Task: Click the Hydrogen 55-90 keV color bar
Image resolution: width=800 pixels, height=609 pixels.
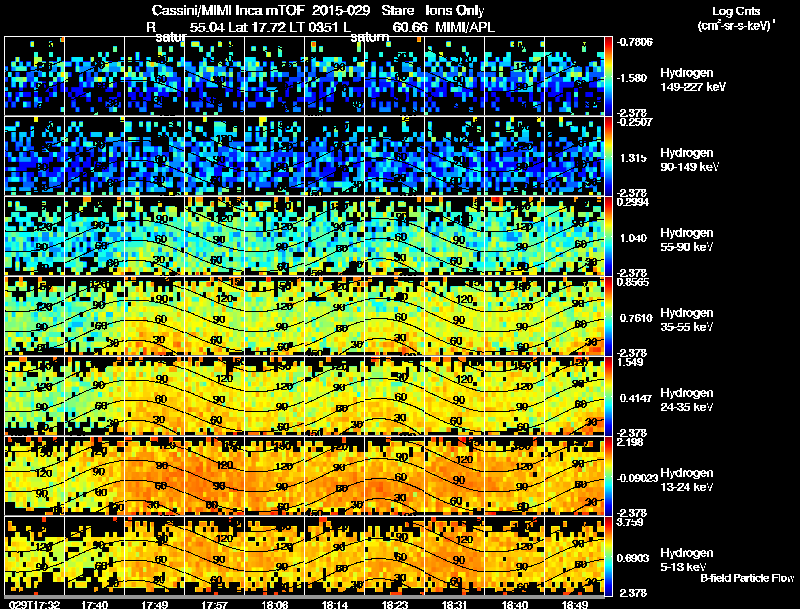Action: click(608, 236)
